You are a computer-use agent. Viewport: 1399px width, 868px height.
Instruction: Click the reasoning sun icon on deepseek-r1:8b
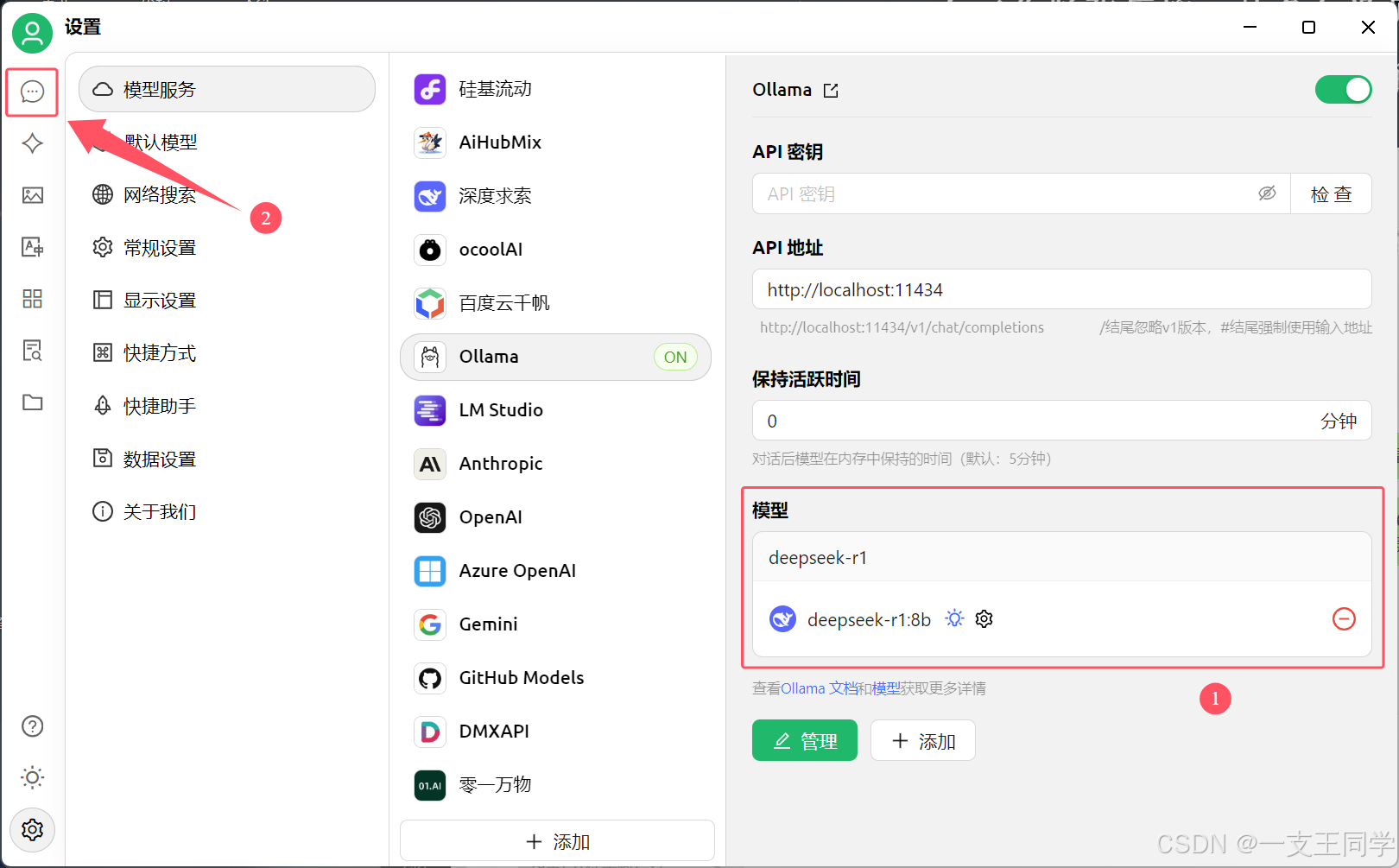(x=954, y=619)
